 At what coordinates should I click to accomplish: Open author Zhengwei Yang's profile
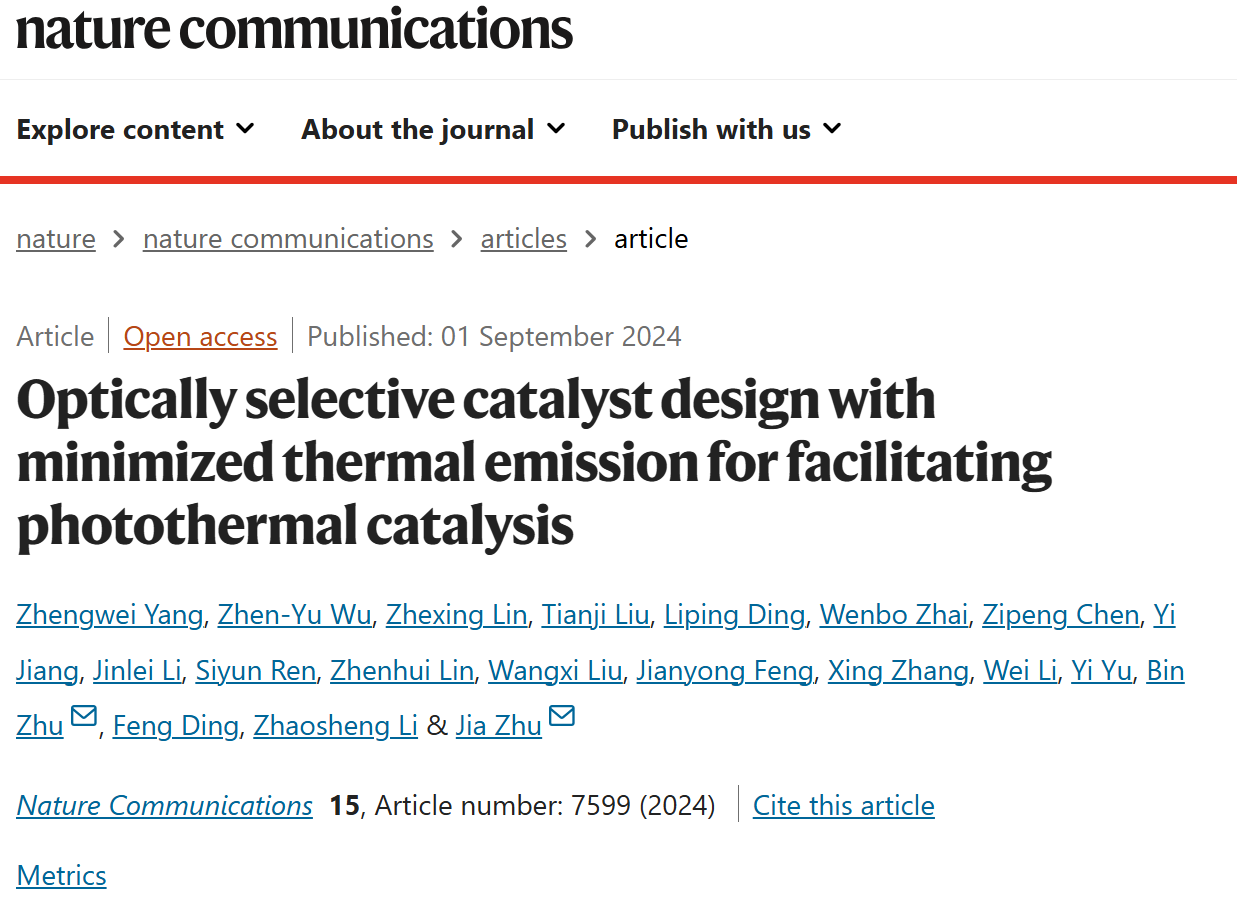click(x=110, y=615)
